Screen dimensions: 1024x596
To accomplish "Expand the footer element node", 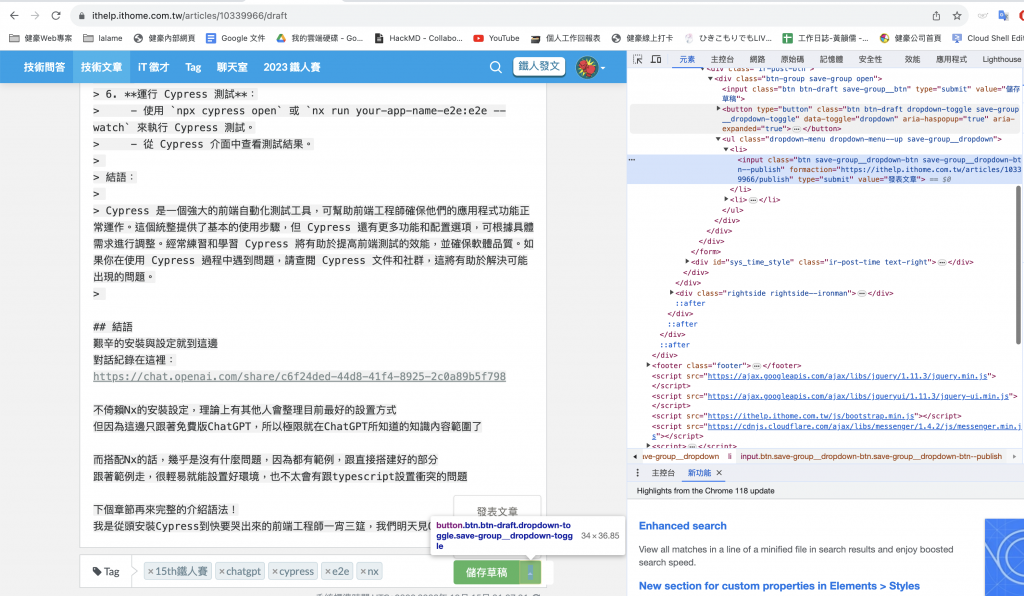I will click(648, 366).
